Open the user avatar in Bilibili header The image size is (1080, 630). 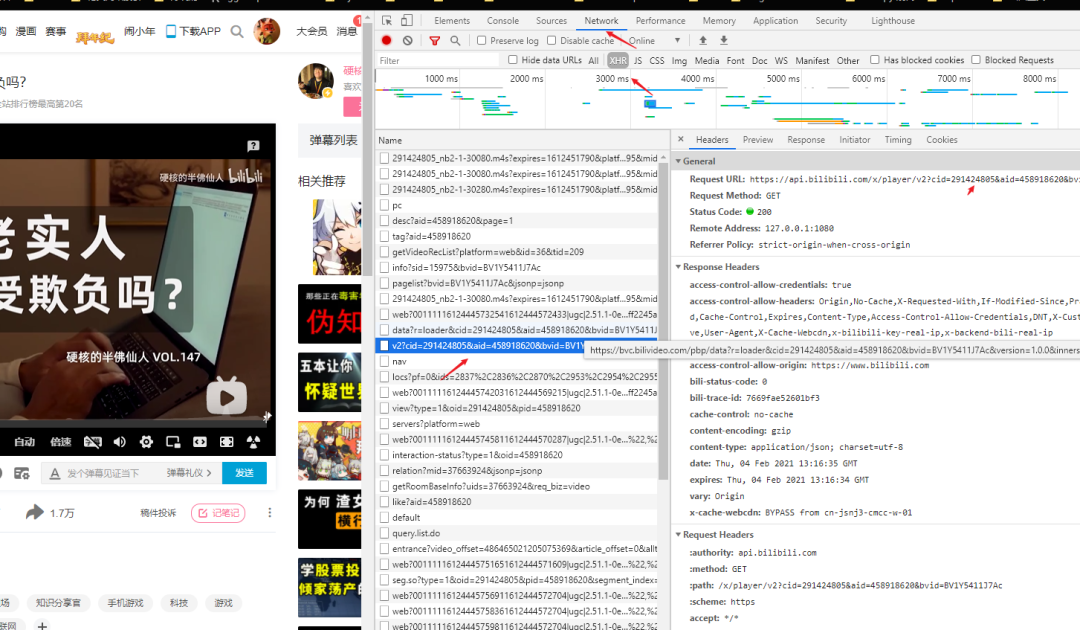coord(267,30)
